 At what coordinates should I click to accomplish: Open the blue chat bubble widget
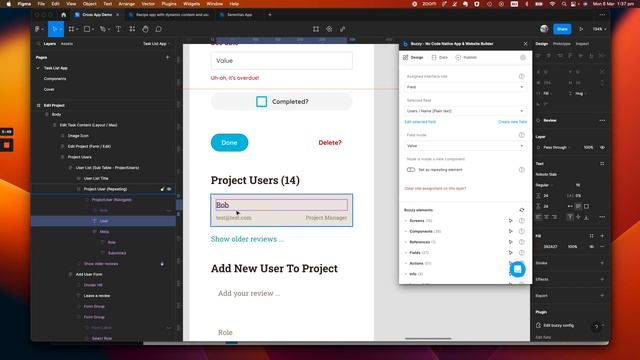517,269
